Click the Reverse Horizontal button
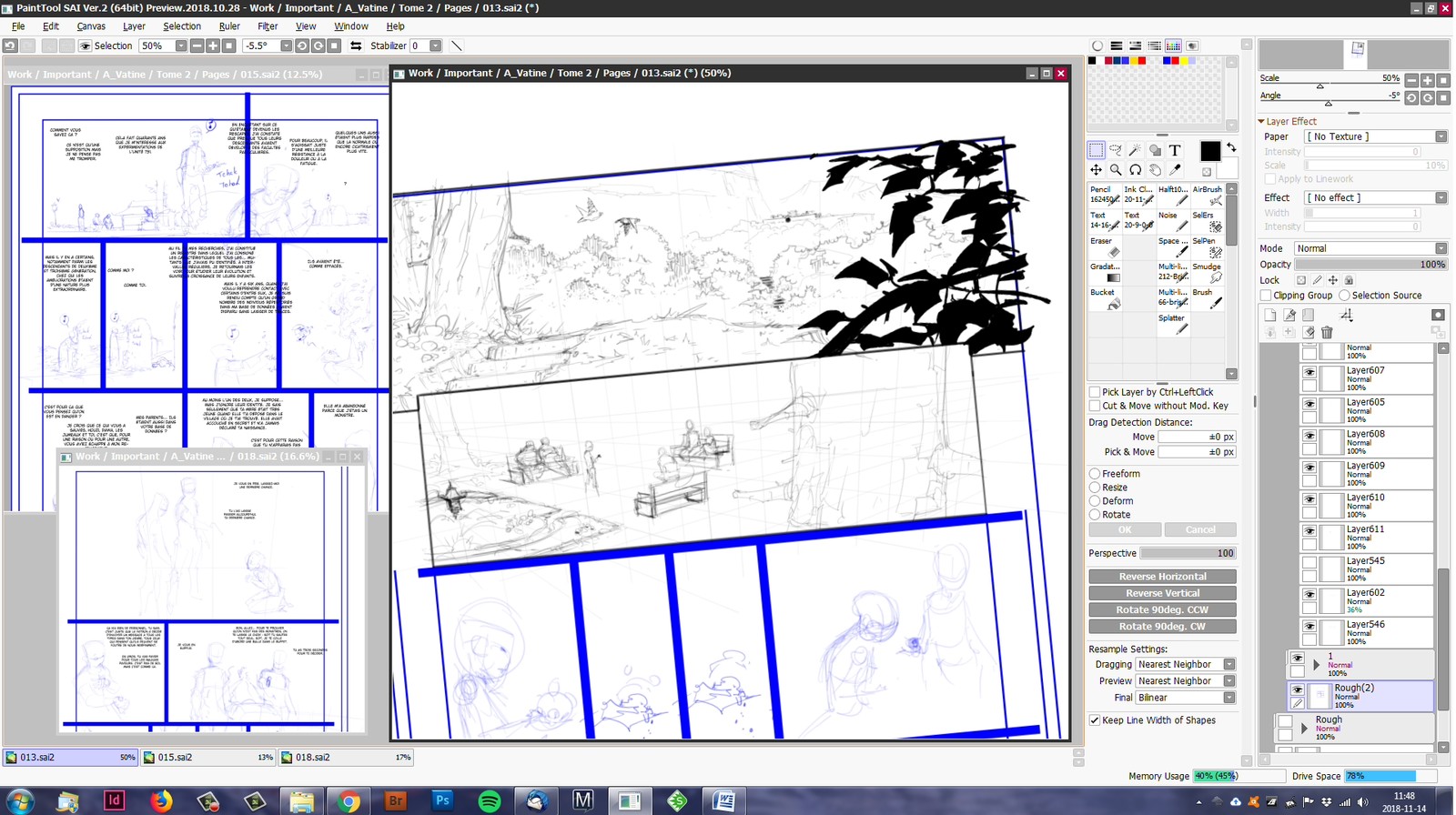 1162,577
